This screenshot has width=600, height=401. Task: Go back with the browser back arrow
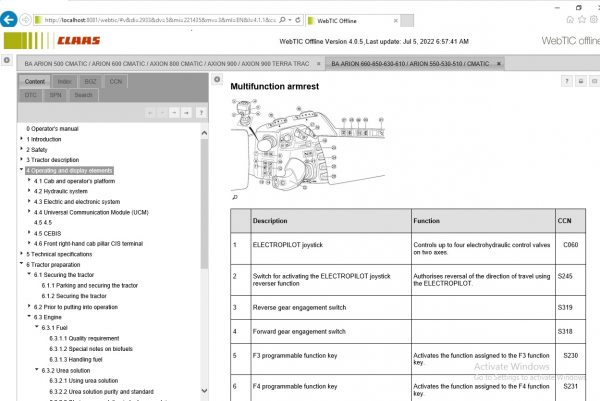(9, 19)
